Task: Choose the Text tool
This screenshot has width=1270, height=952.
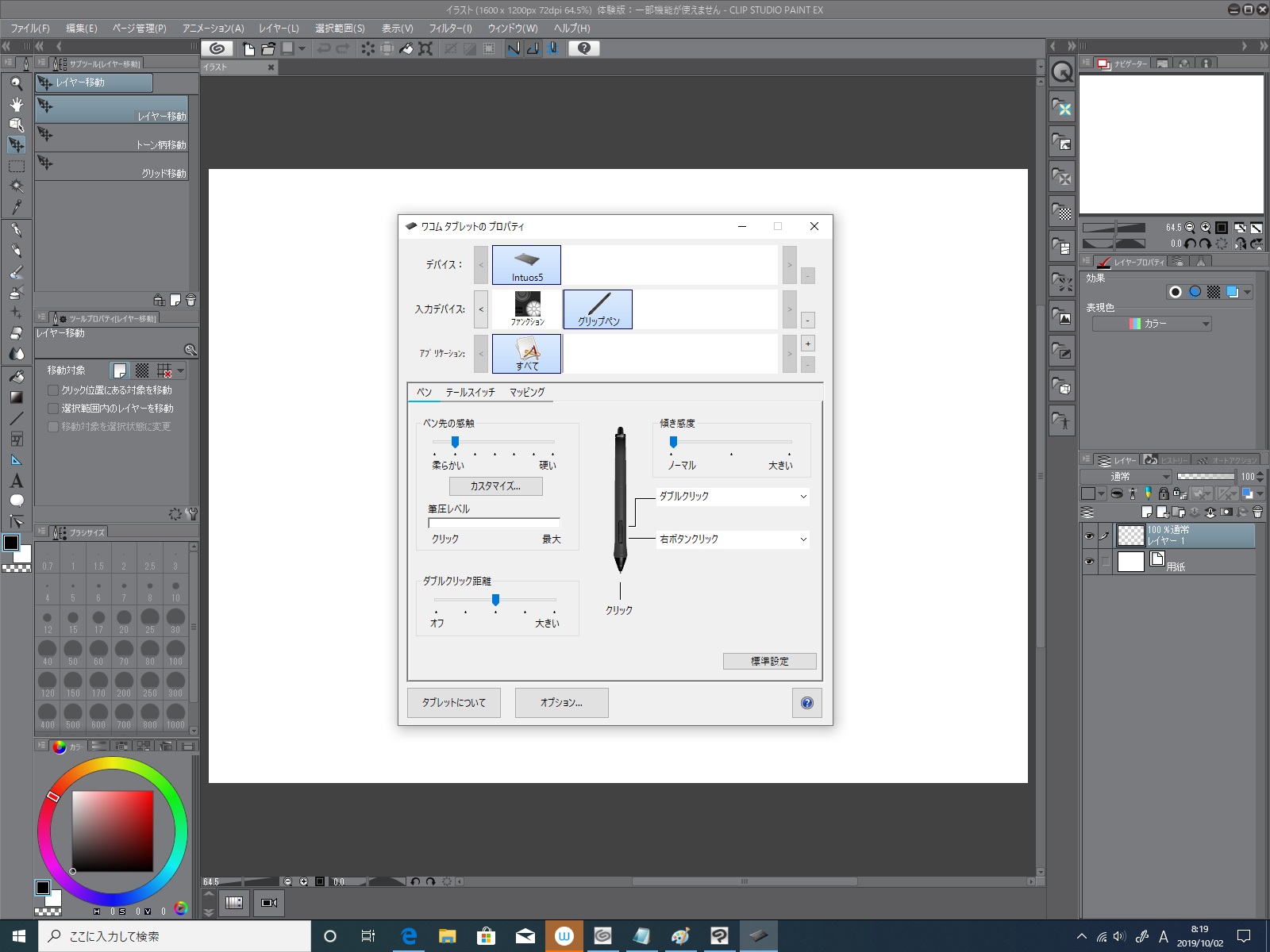Action: pyautogui.click(x=16, y=481)
